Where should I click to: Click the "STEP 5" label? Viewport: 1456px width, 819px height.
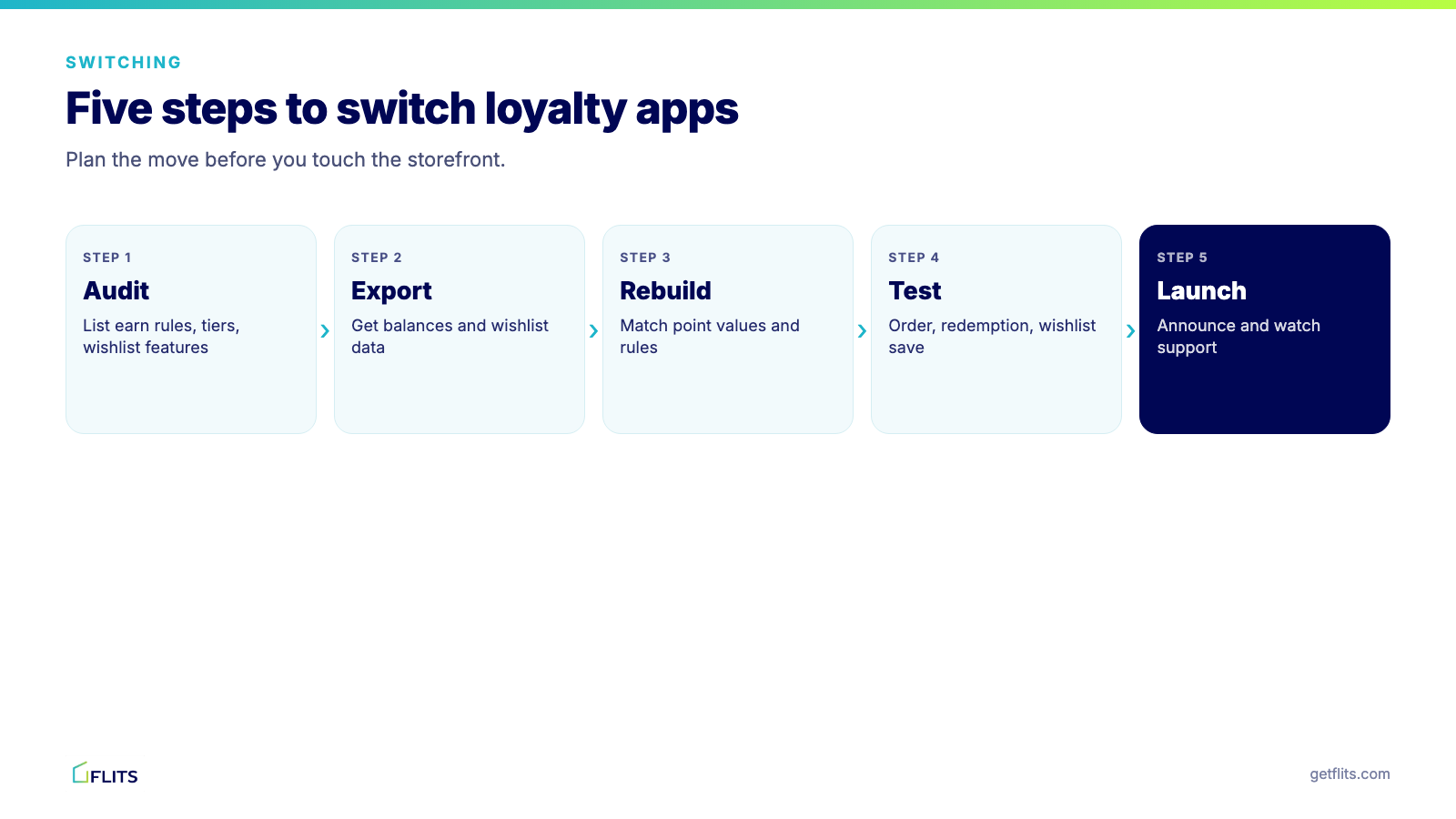tap(1182, 258)
